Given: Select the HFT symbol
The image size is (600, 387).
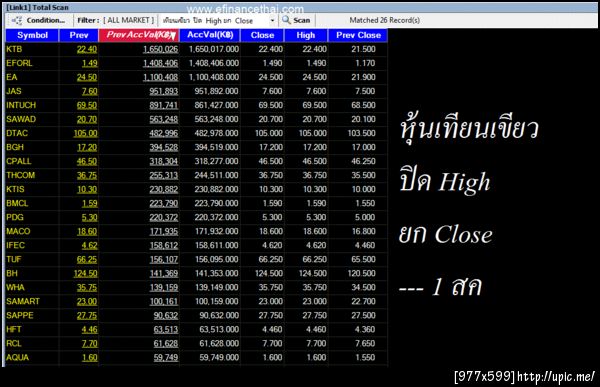Looking at the screenshot, I should (x=14, y=330).
